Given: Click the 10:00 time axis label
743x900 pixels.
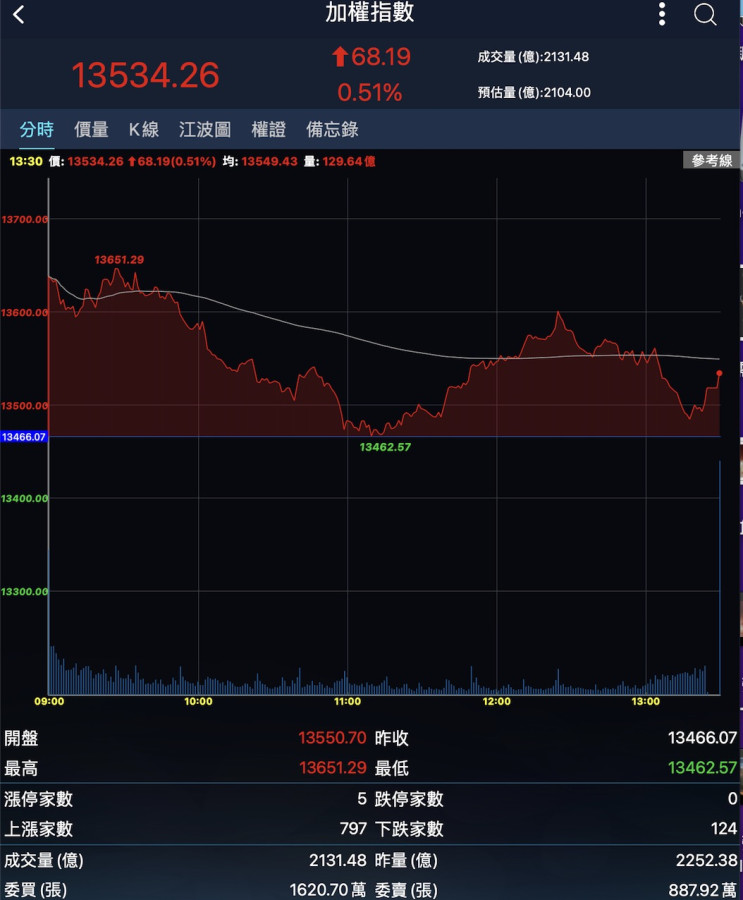Looking at the screenshot, I should click(x=198, y=701).
